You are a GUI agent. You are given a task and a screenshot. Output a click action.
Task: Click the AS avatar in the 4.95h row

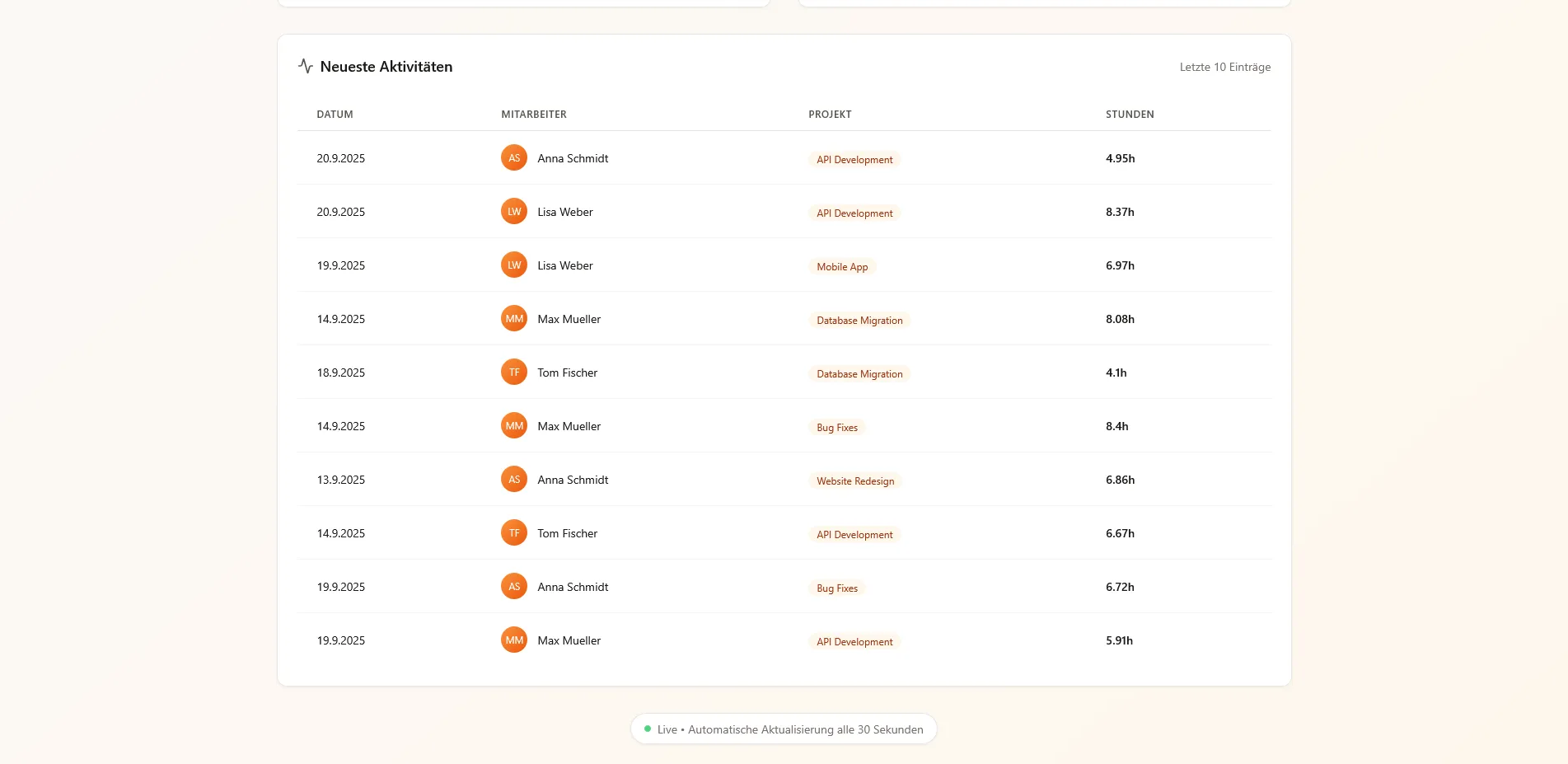point(514,157)
